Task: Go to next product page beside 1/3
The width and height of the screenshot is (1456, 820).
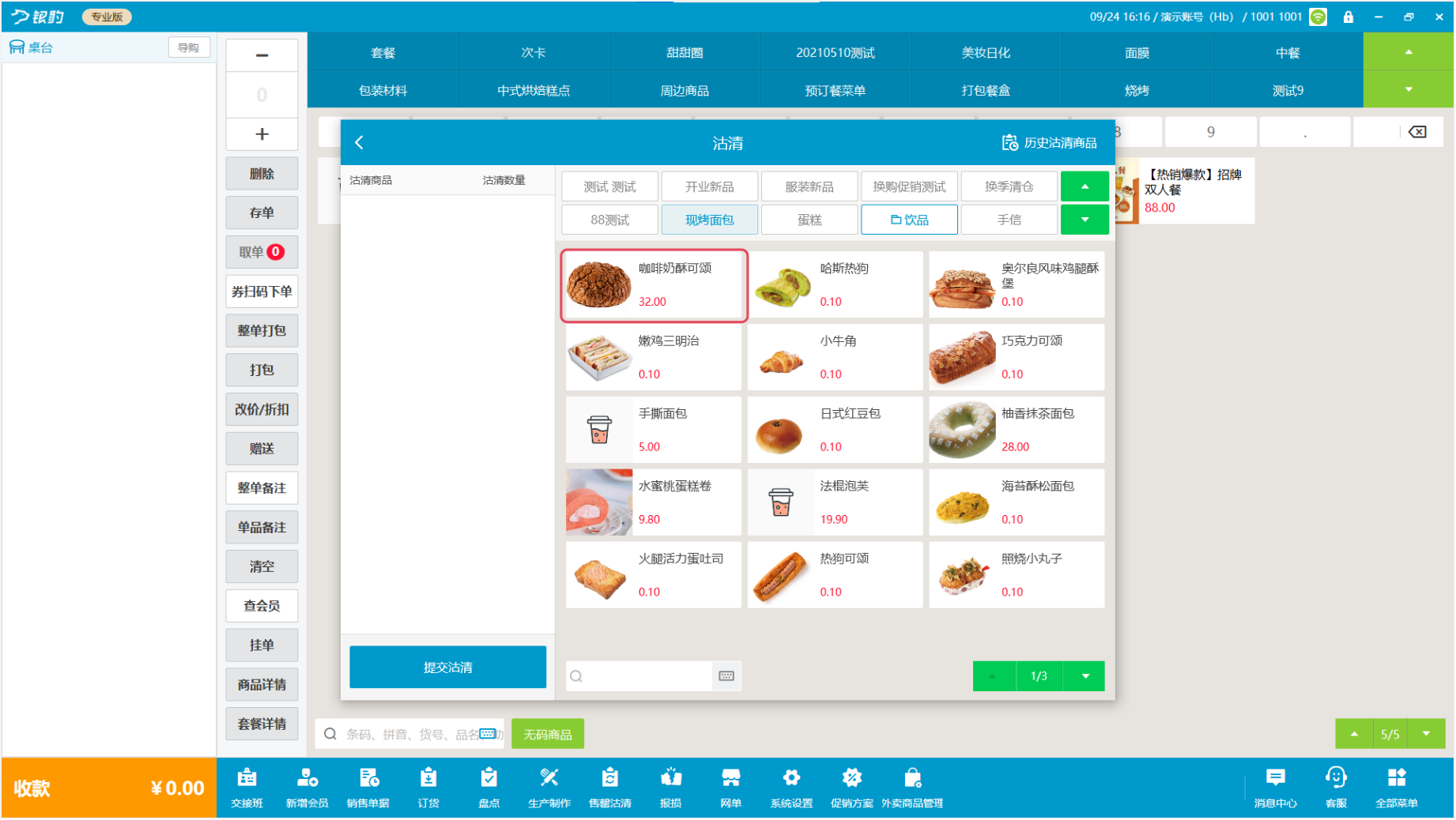Action: (1085, 676)
